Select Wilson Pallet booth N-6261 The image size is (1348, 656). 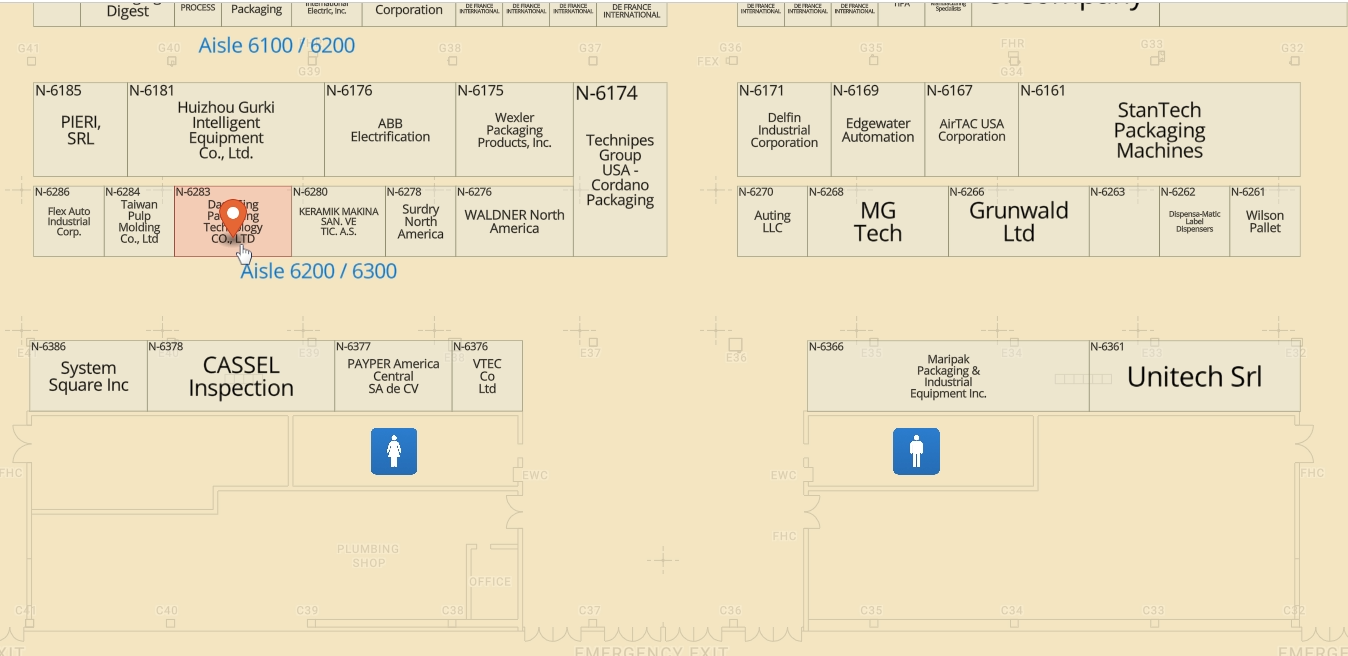(x=1265, y=221)
